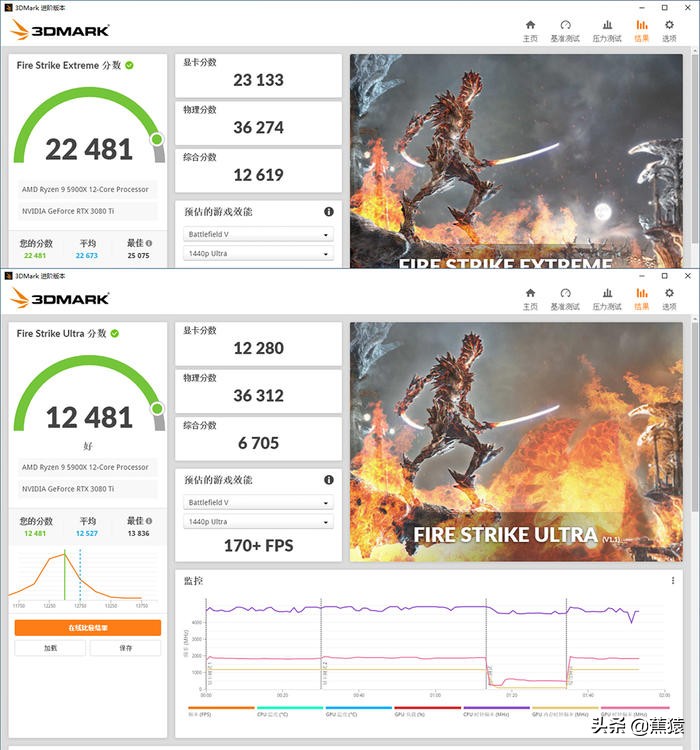Screen dimensions: 700x750
Task: Click main score 22 481 in Extreme gauge
Action: point(89,149)
